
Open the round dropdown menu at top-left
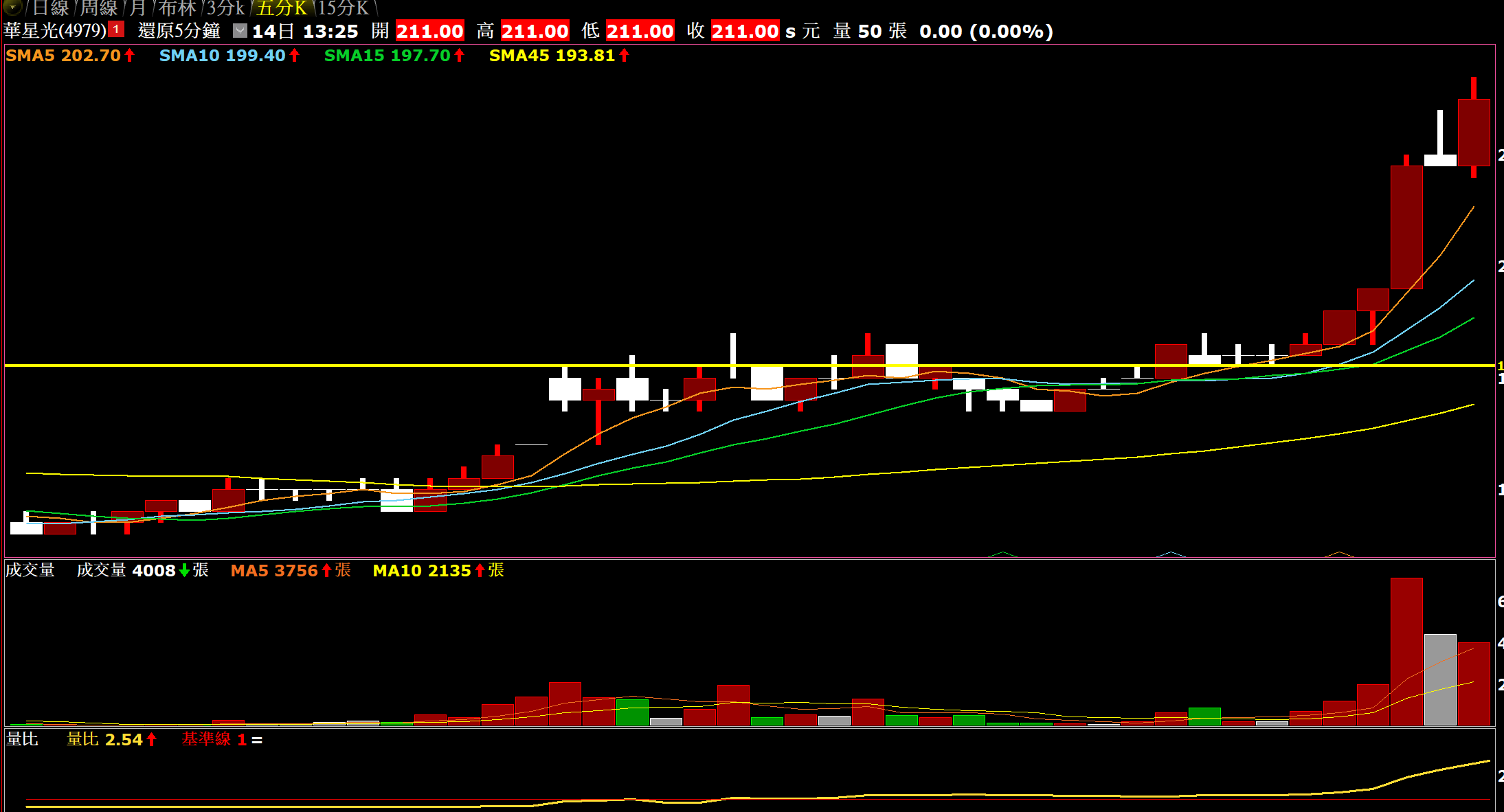click(x=12, y=8)
